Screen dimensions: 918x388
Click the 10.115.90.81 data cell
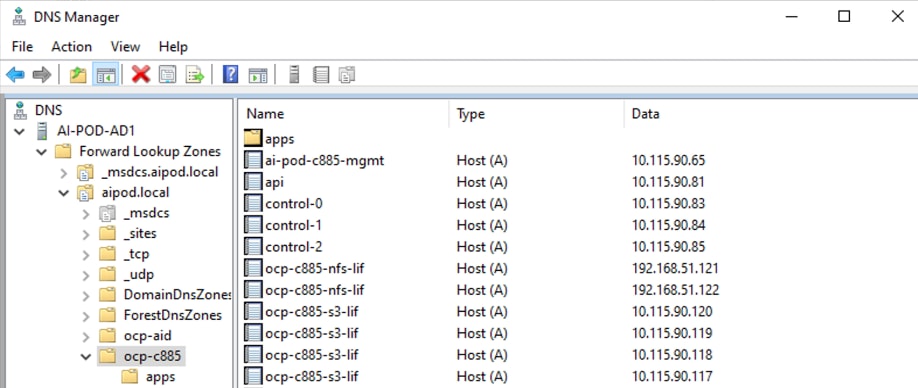668,182
